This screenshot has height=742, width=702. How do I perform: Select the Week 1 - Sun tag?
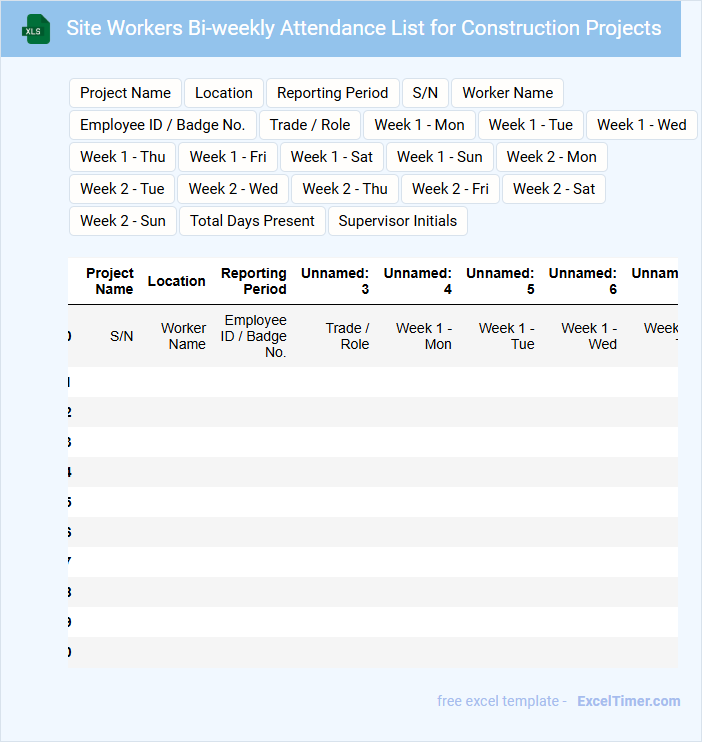[440, 157]
